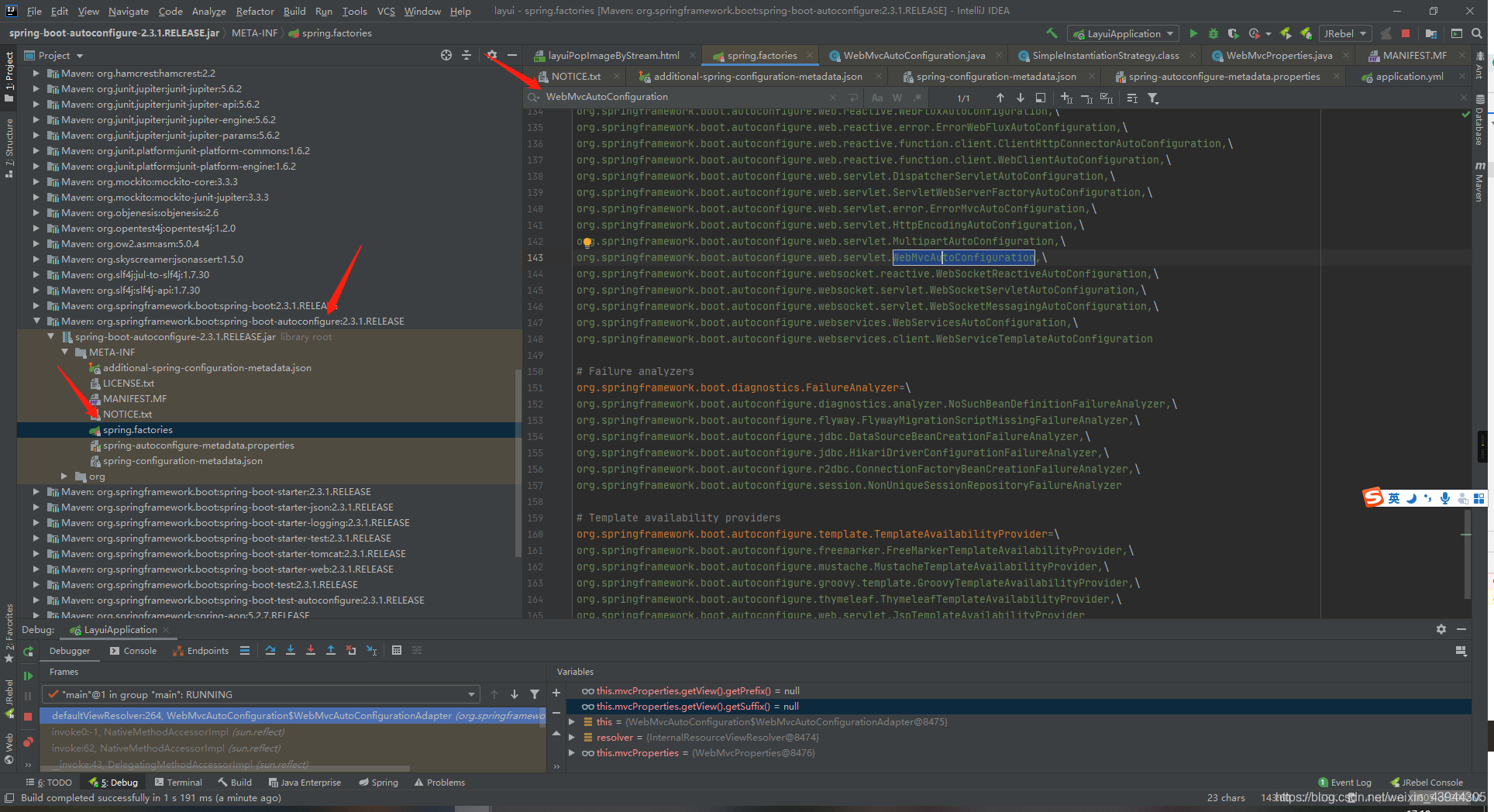
Task: Toggle Match Case (Aa) in find bar
Action: (x=877, y=98)
